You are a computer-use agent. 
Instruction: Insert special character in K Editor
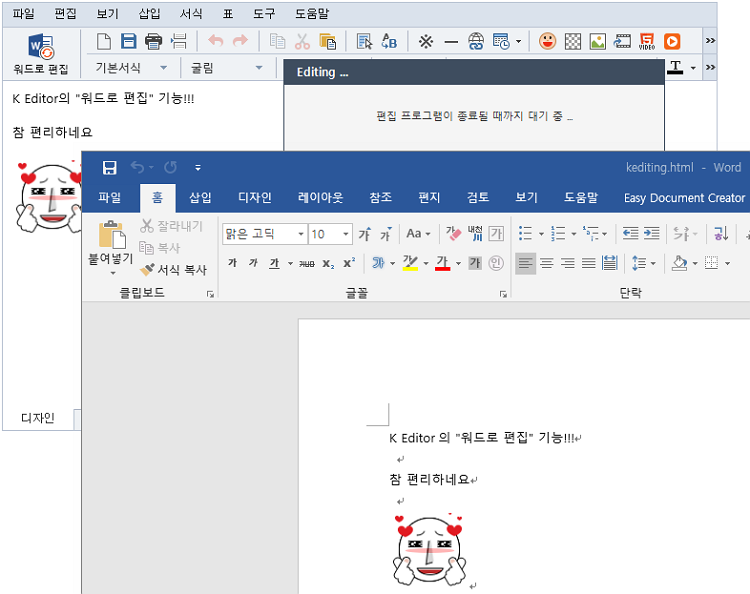426,41
